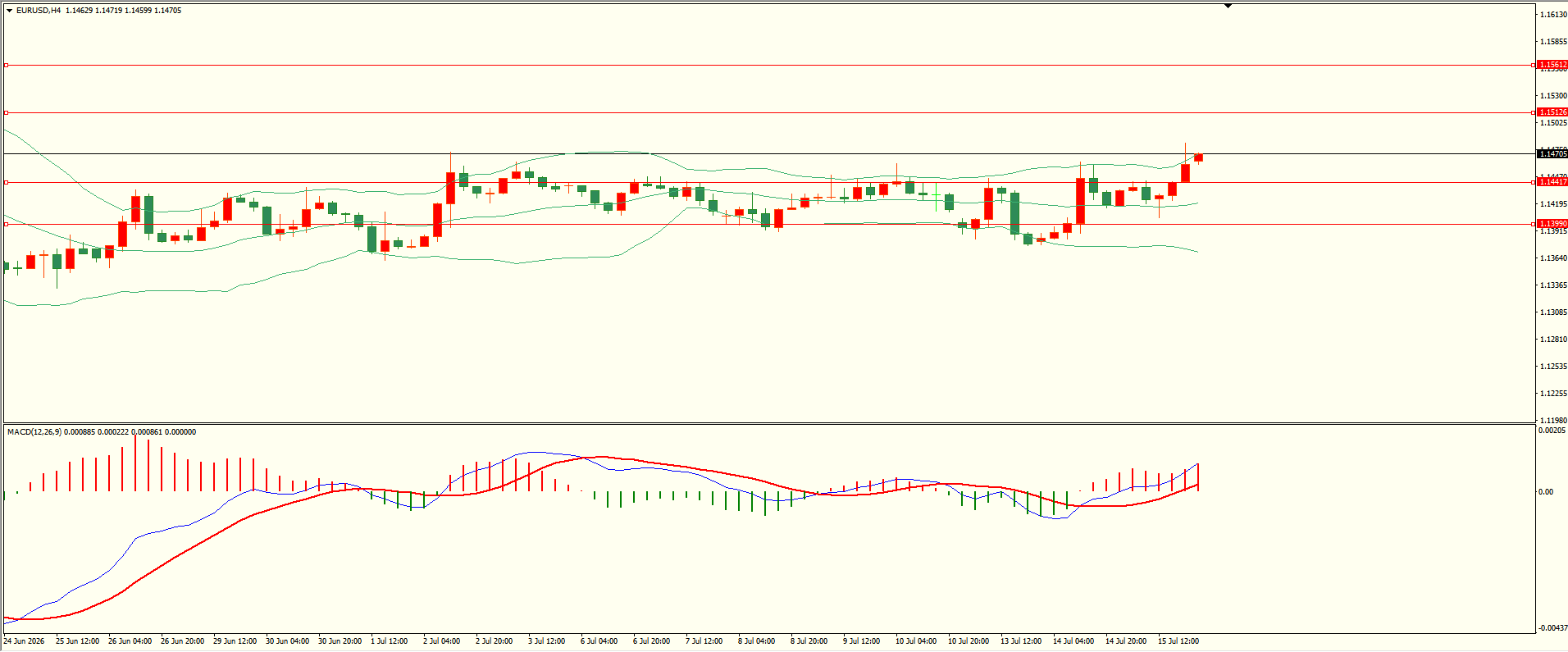
Task: Click the 0.00 level on the MACD scale
Action: 1545,492
